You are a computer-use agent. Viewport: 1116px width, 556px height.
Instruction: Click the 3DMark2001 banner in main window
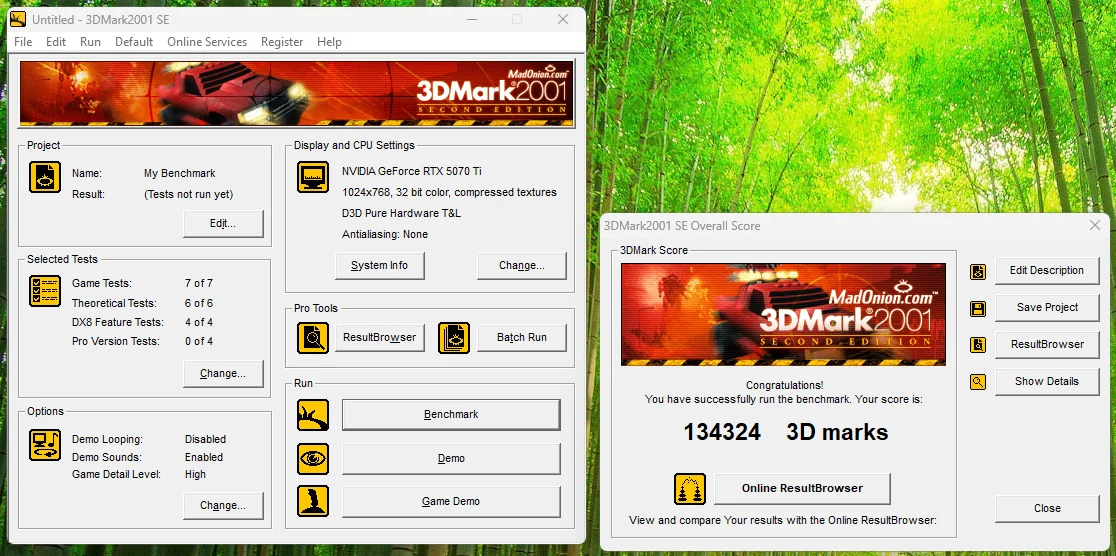(296, 93)
